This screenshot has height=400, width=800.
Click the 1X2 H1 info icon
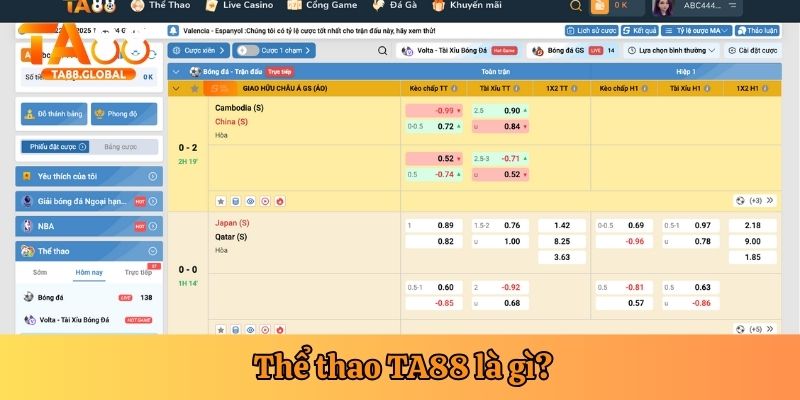click(764, 88)
